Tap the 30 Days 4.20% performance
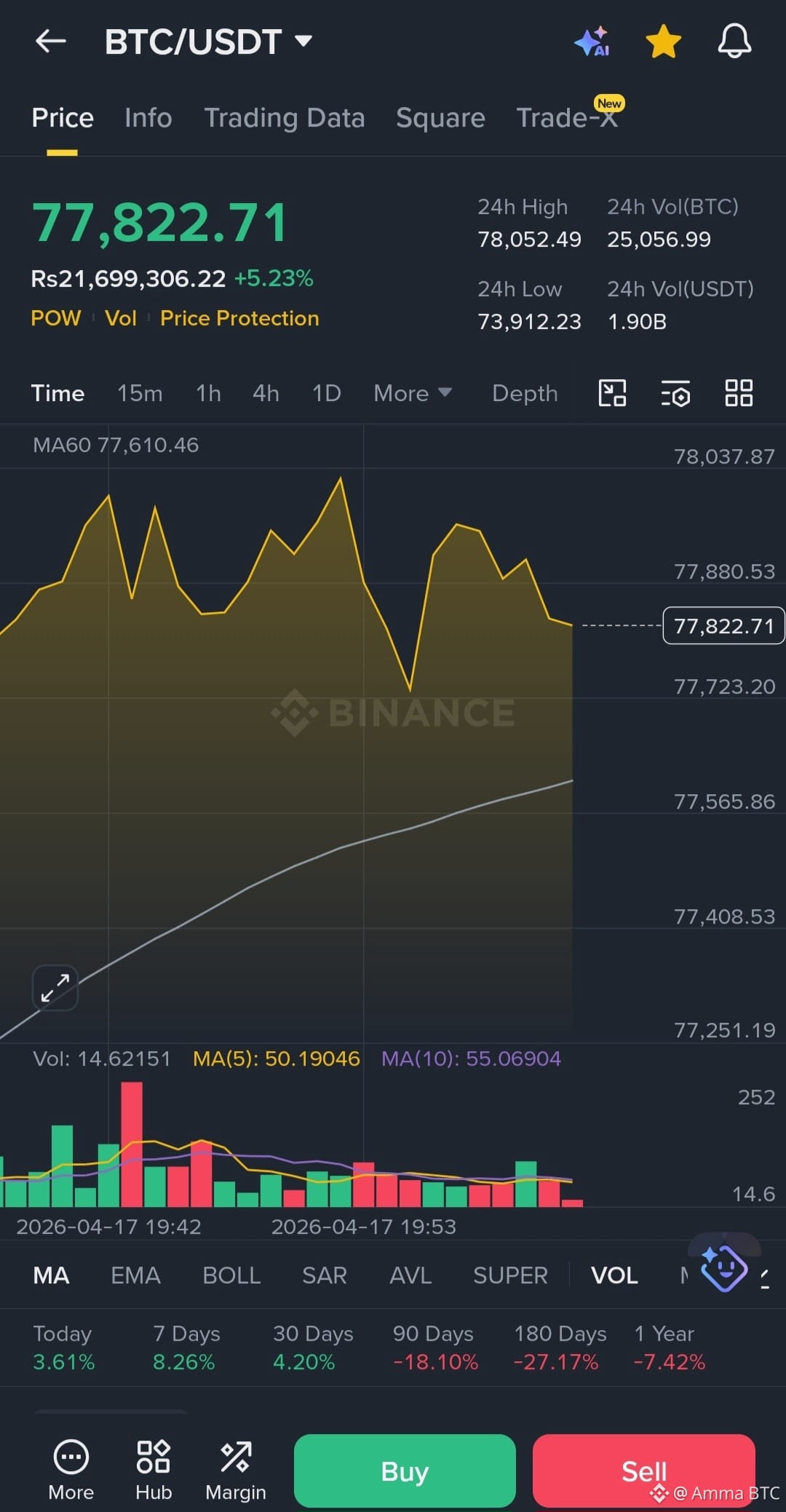This screenshot has height=1512, width=786. click(313, 1347)
